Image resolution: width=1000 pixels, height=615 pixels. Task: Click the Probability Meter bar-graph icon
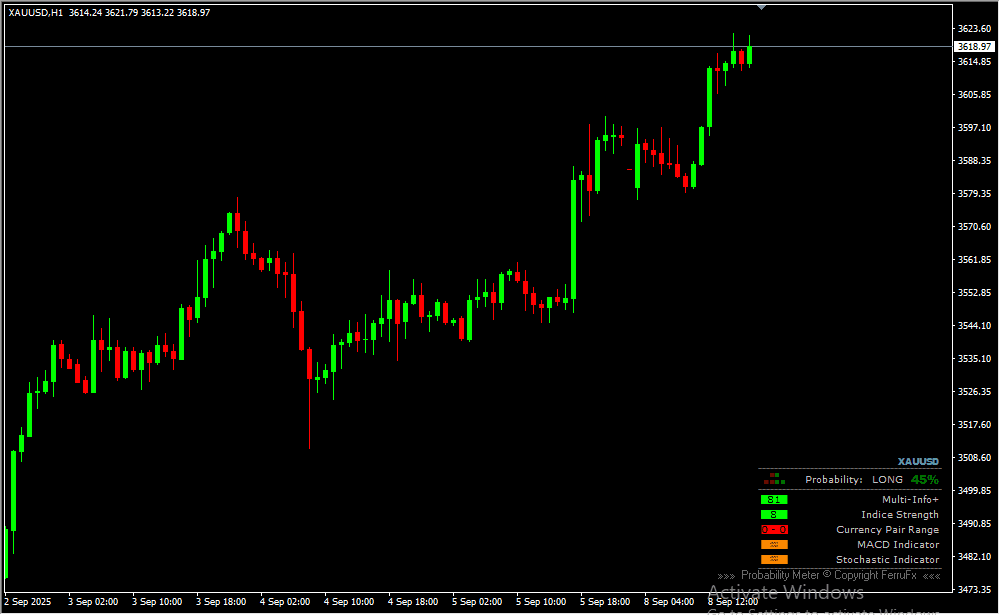(x=775, y=480)
